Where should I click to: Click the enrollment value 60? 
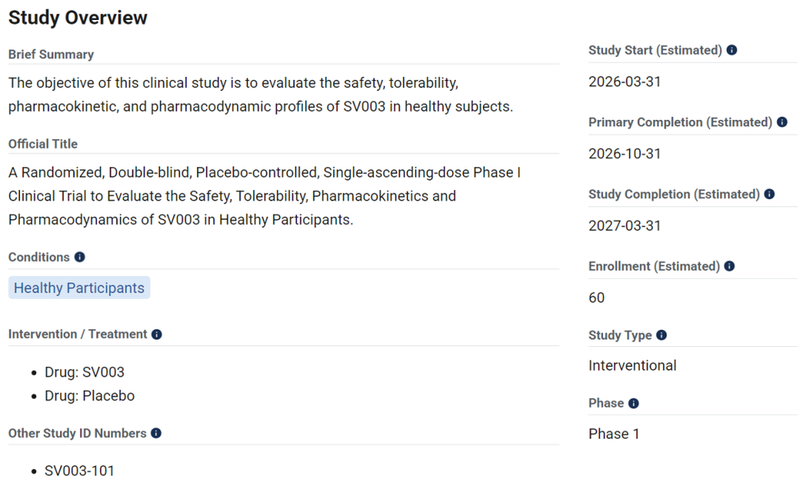597,297
